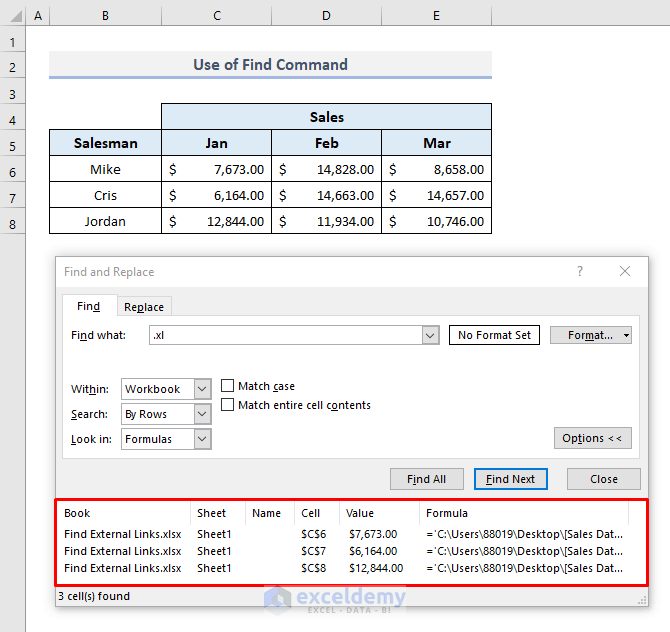Click the Jan header cell
Viewport: 670px width, 632px height.
pos(216,143)
